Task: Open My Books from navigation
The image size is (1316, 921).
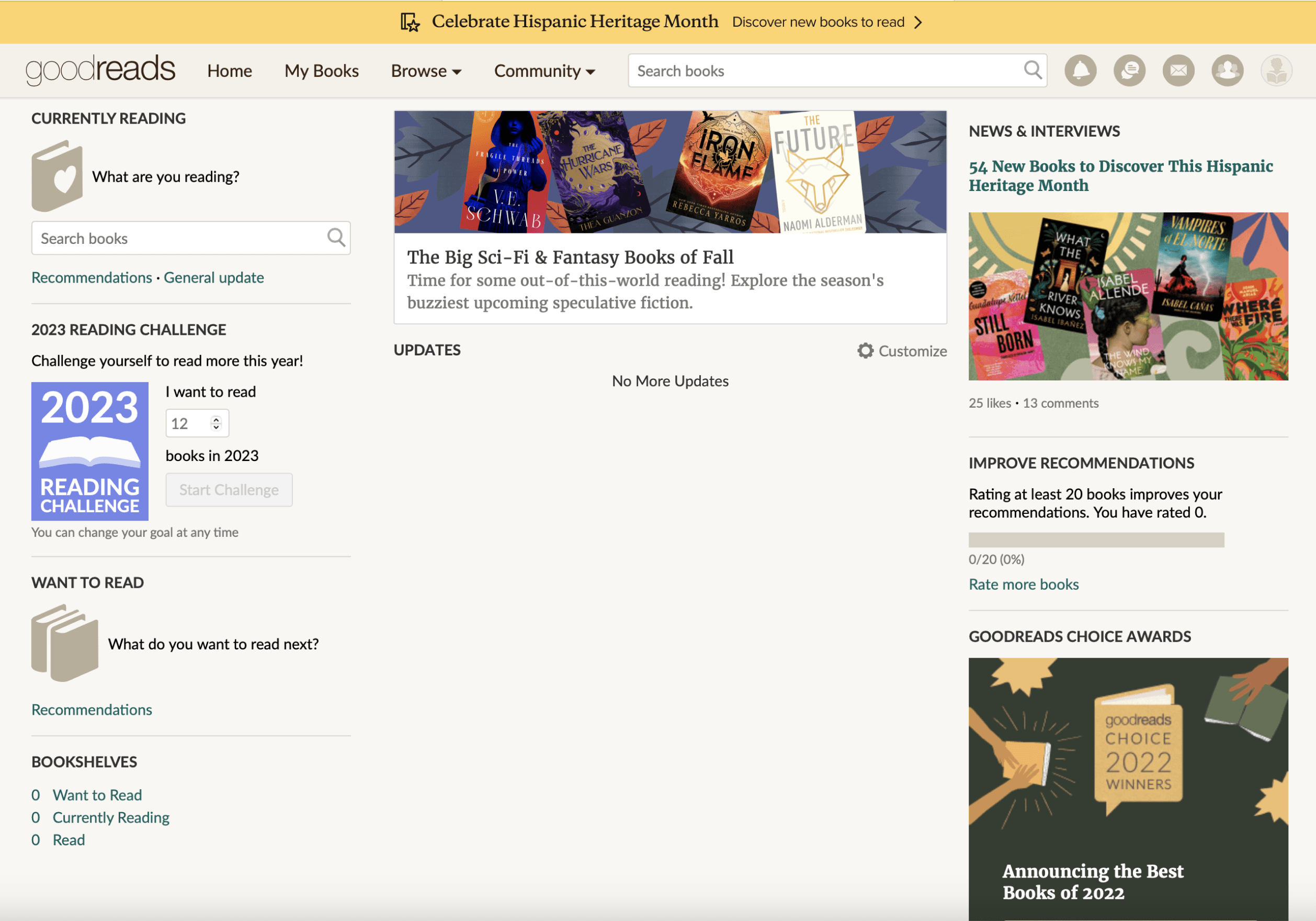Action: tap(321, 71)
